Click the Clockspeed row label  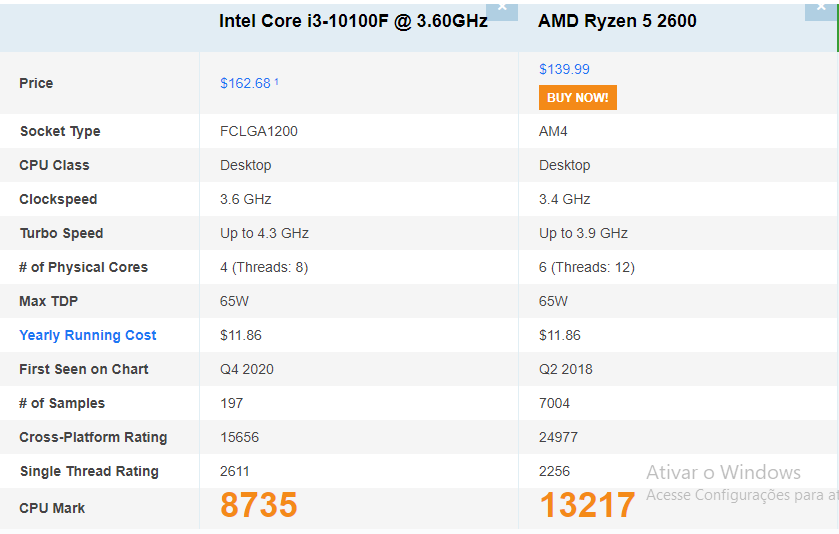pos(58,200)
